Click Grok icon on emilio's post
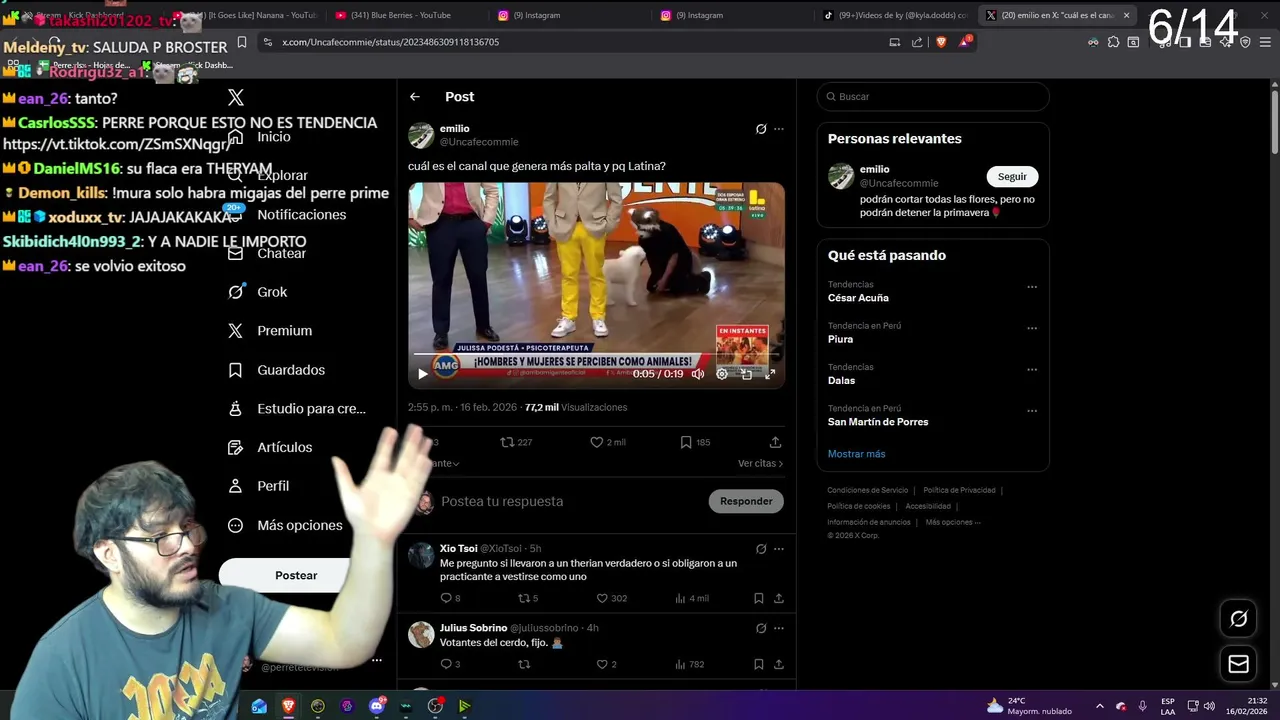This screenshot has width=1280, height=720. (x=761, y=129)
